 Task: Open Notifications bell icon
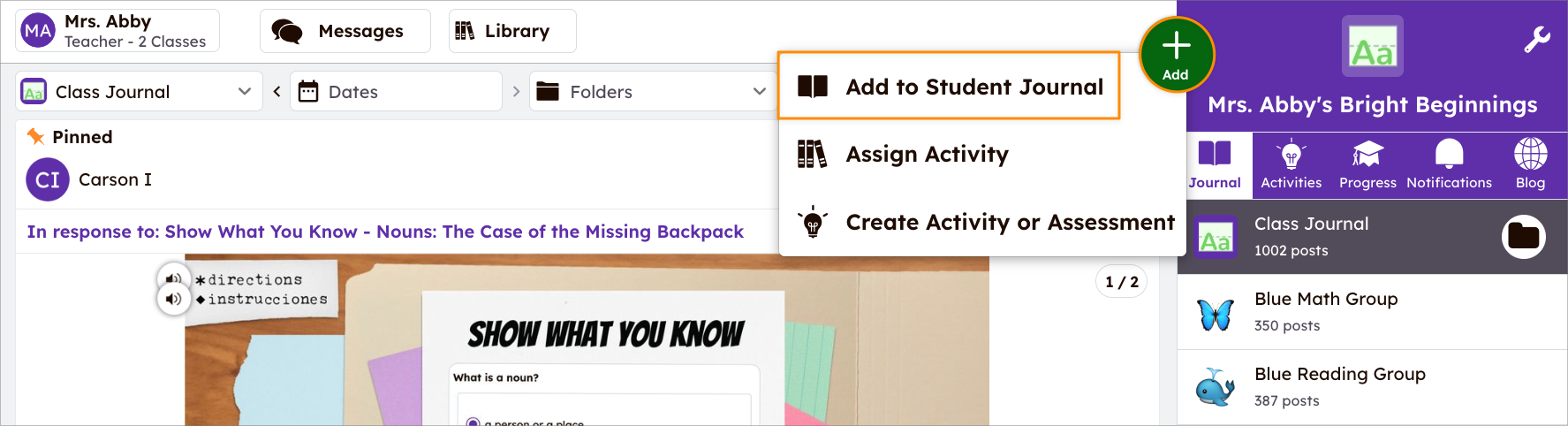pyautogui.click(x=1449, y=164)
